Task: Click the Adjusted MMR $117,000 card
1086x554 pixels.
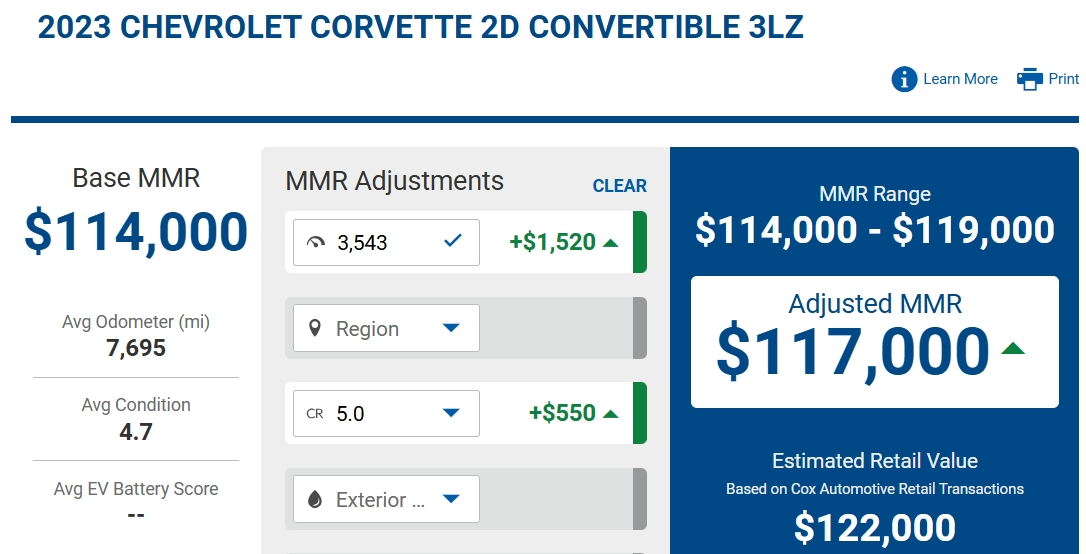Action: (x=875, y=342)
